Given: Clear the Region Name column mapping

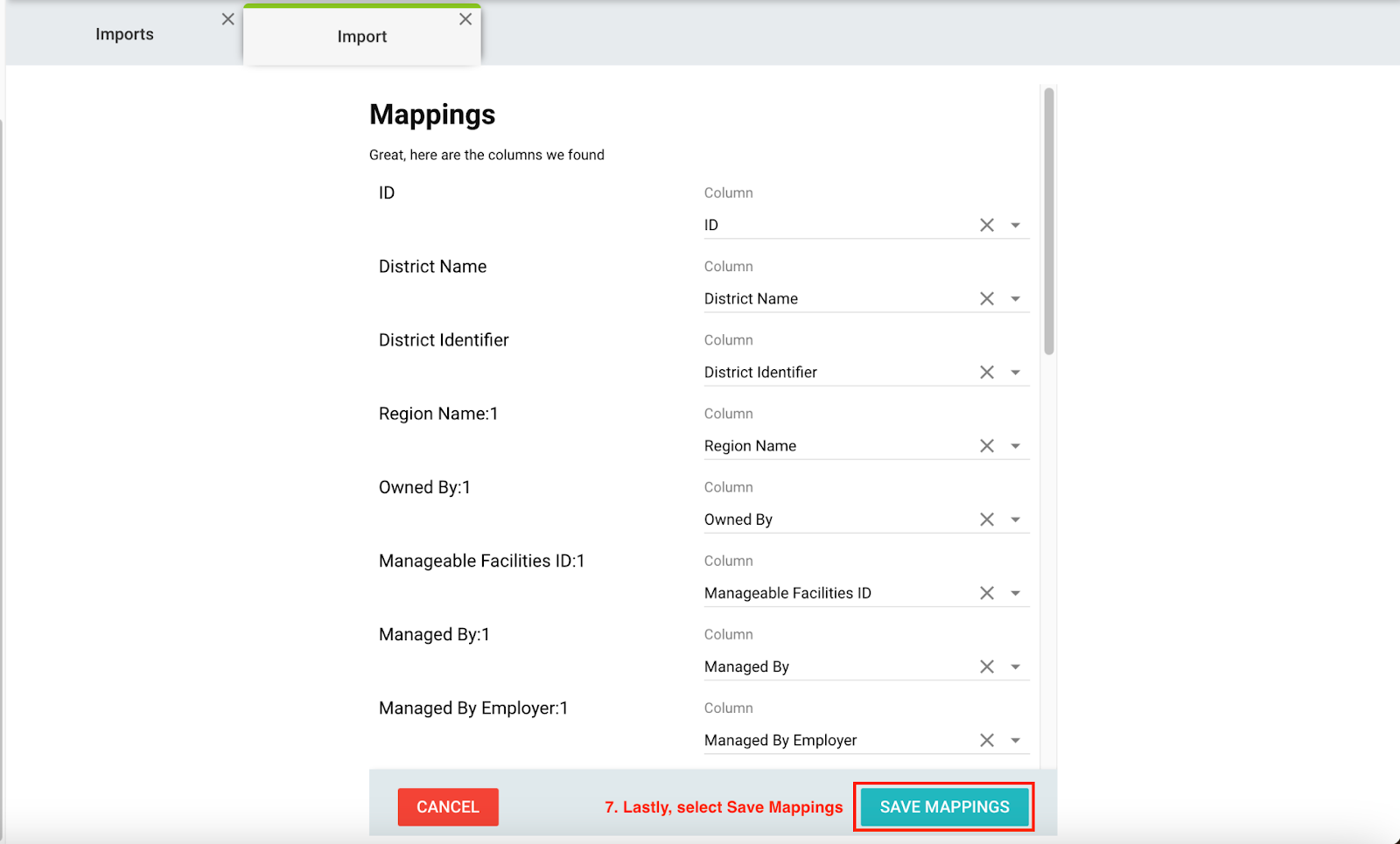Looking at the screenshot, I should [987, 445].
